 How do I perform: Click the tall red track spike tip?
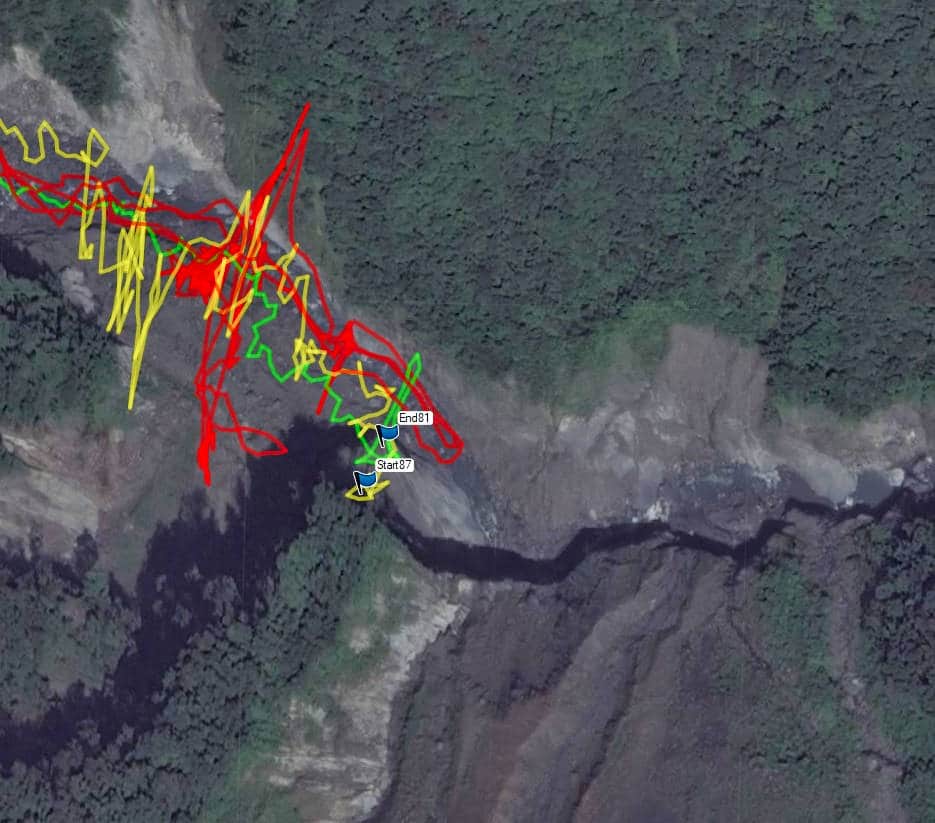(x=308, y=106)
